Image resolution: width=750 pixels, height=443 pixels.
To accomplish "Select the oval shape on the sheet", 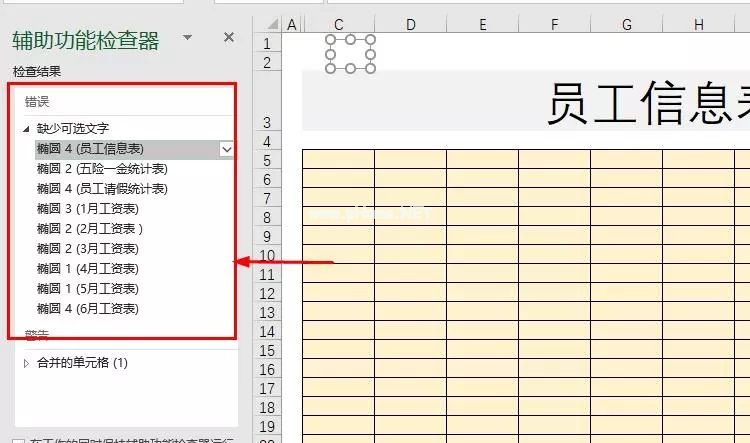I will (351, 54).
